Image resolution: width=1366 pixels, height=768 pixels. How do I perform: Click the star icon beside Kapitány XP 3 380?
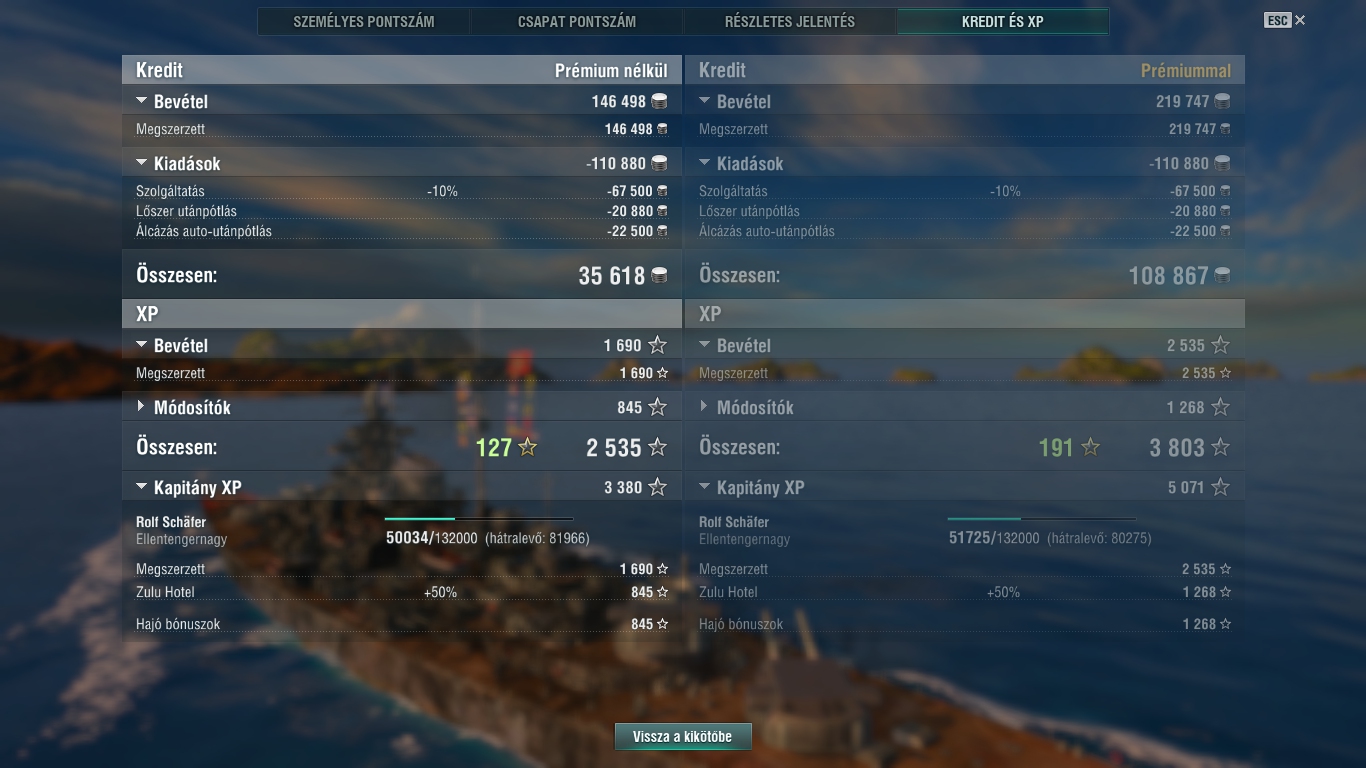657,487
